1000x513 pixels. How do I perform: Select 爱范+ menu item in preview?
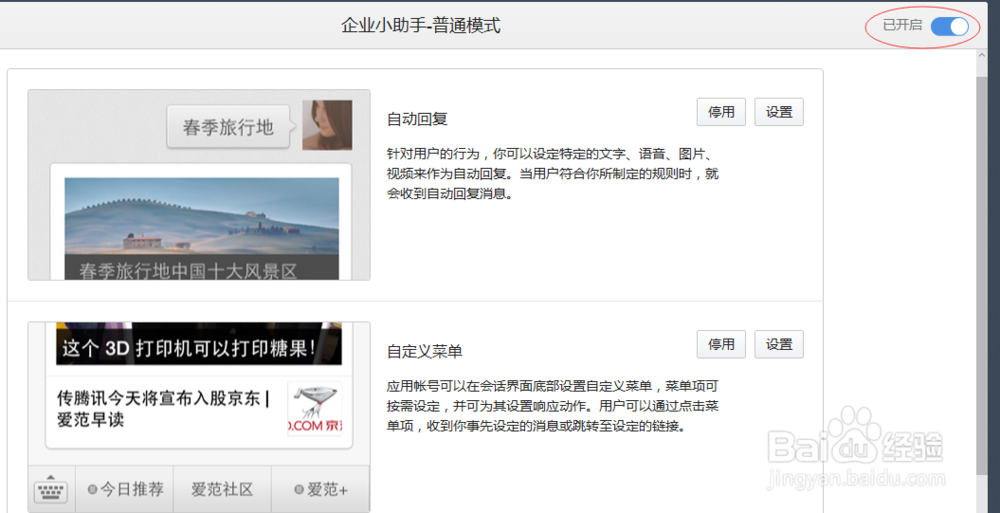321,490
